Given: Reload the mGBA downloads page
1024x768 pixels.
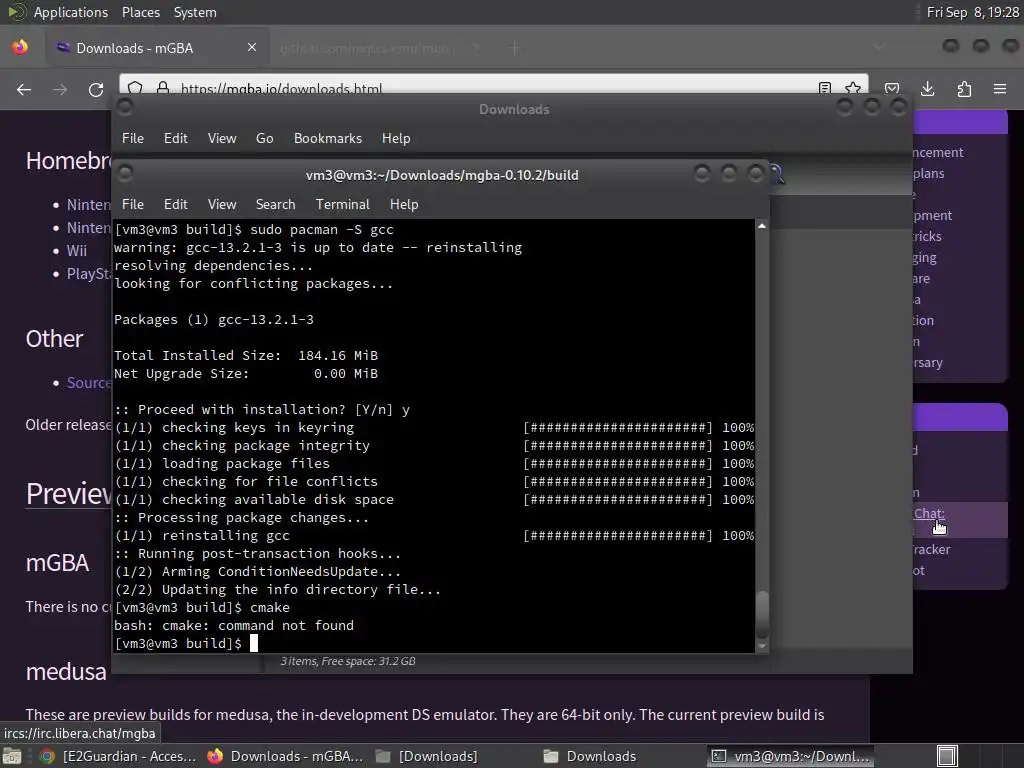Looking at the screenshot, I should pos(96,89).
